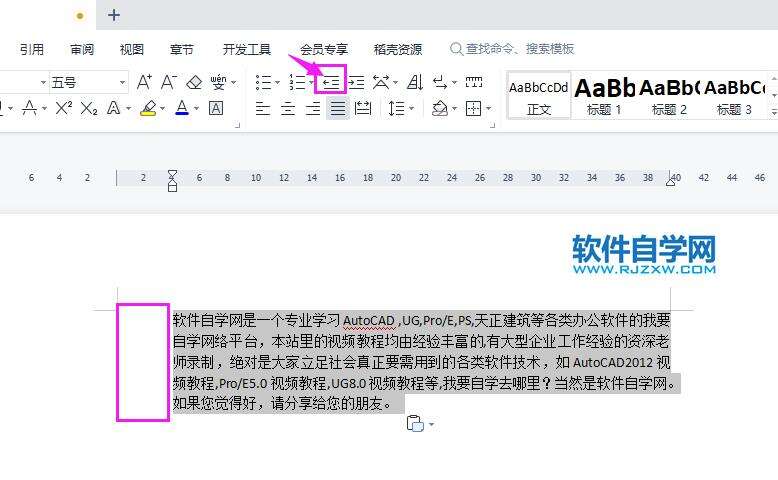Screen dimensions: 778x480
Task: Expand the font color dropdown arrow
Action: click(196, 108)
